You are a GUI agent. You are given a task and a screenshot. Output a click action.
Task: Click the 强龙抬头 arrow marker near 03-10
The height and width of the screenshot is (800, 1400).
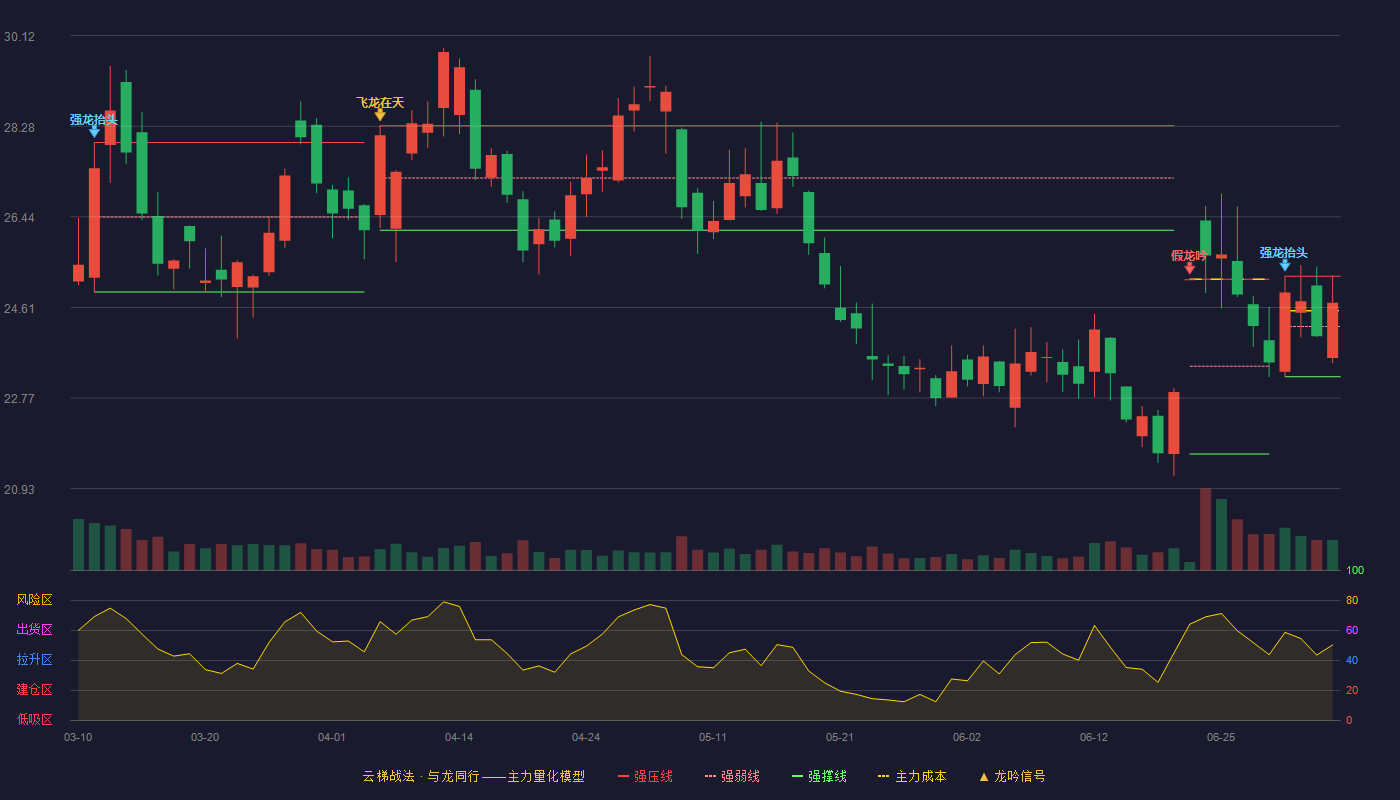[94, 131]
